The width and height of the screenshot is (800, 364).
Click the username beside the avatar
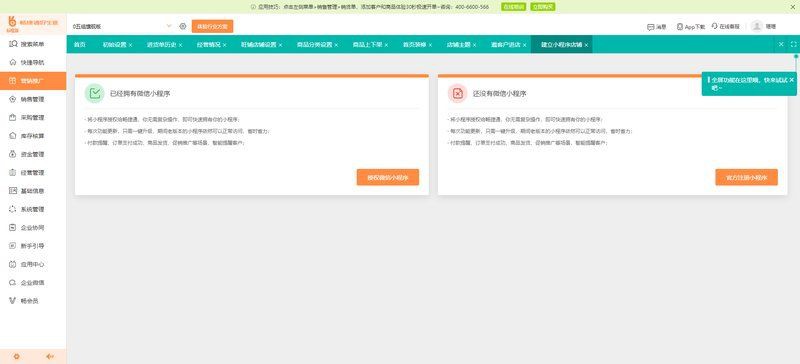click(x=770, y=27)
